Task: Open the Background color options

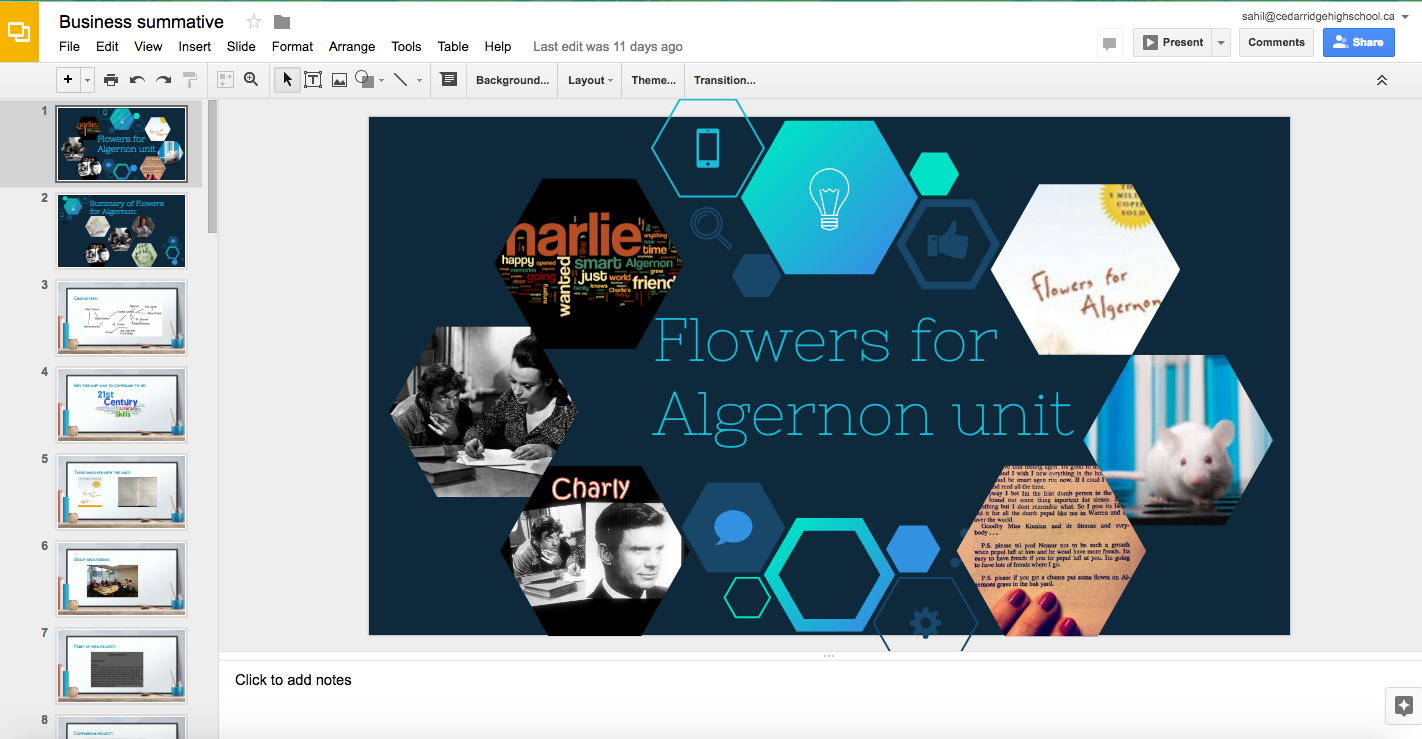Action: [512, 80]
